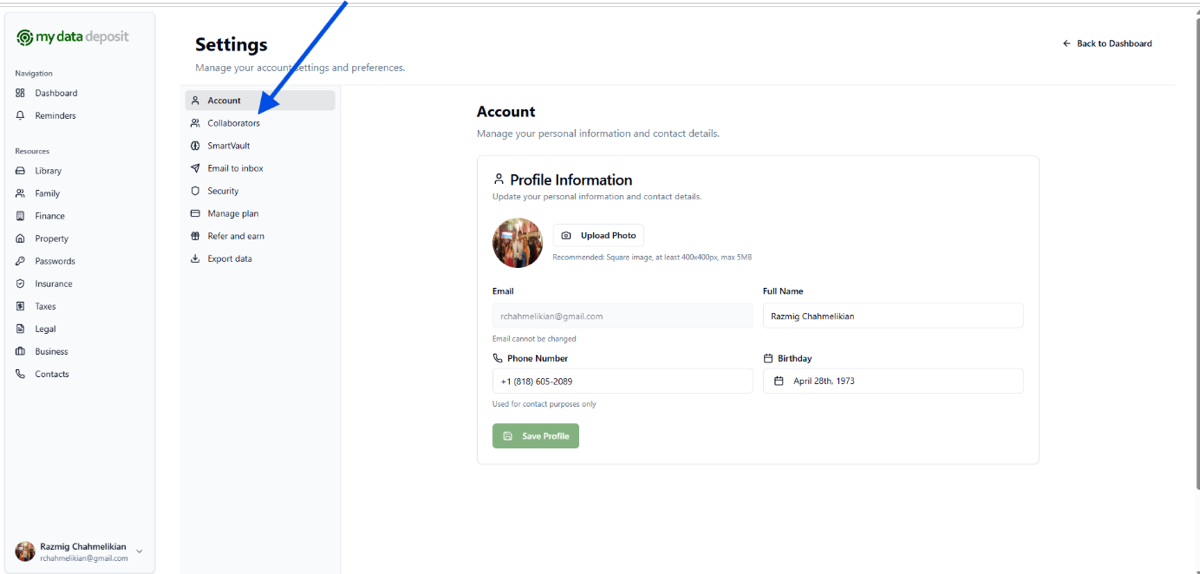Expand the user menu chevron beside Razmig Chahmelikian
This screenshot has width=1200, height=574.
click(x=139, y=551)
